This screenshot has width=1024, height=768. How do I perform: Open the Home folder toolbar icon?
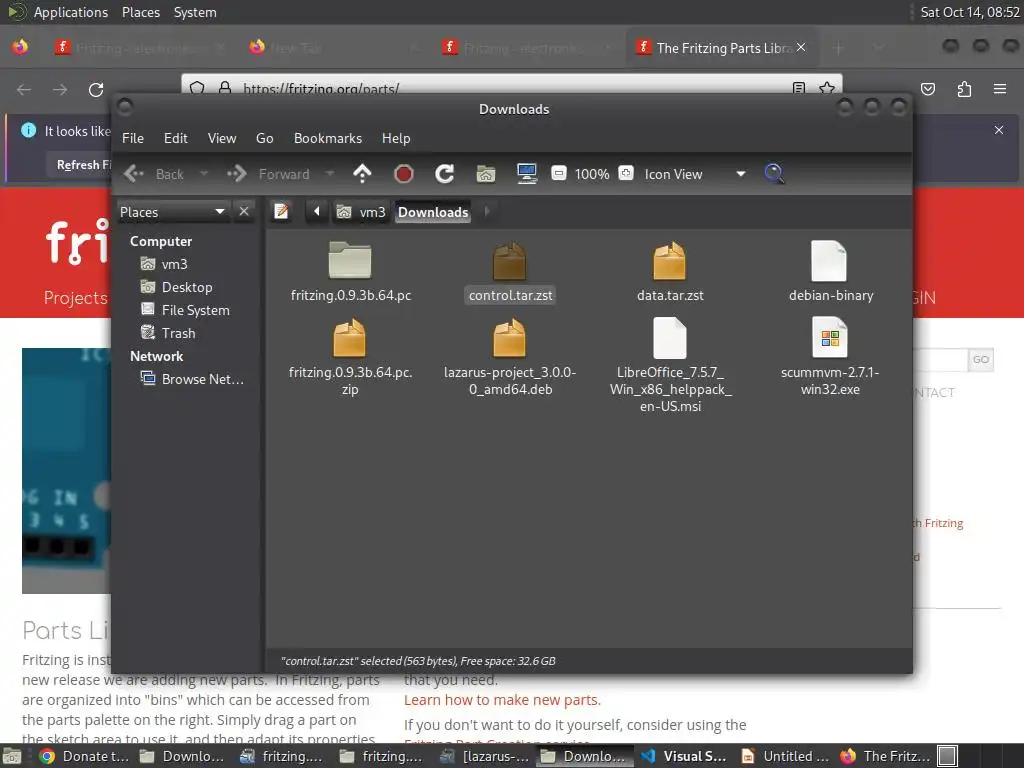point(486,174)
